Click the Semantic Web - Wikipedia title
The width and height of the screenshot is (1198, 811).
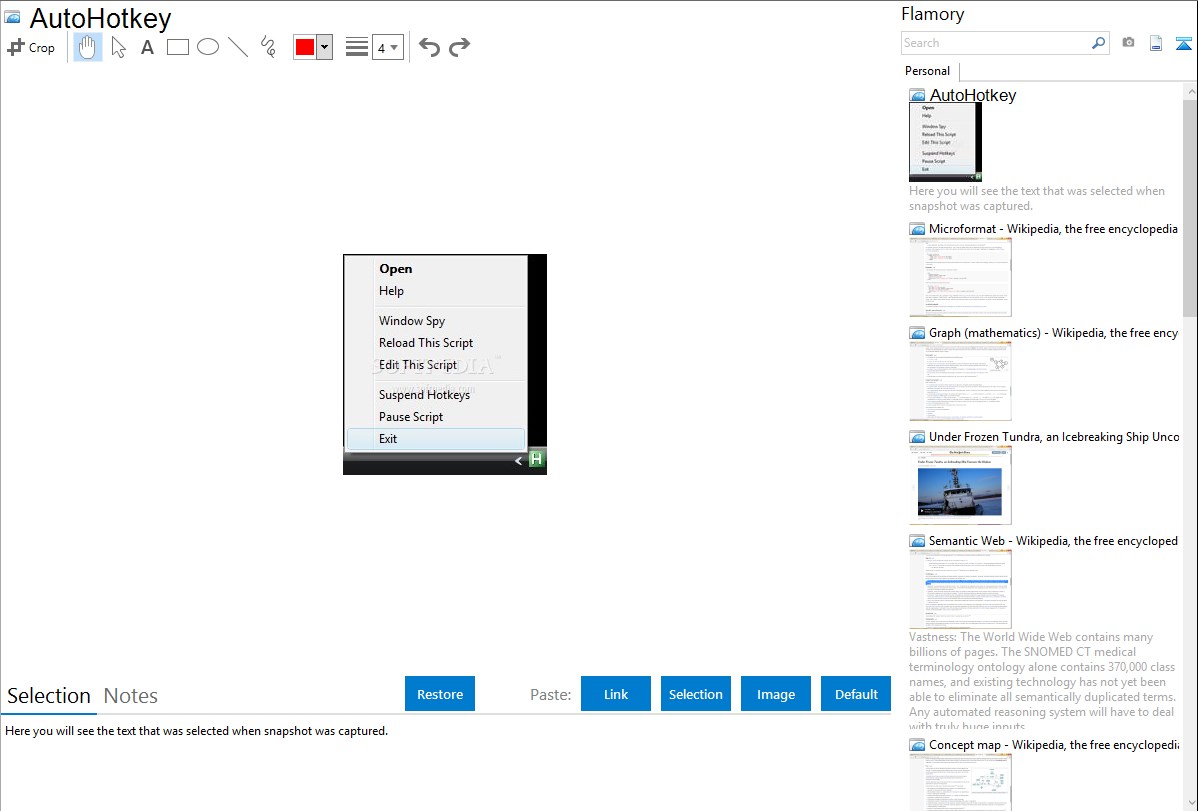pos(1053,540)
